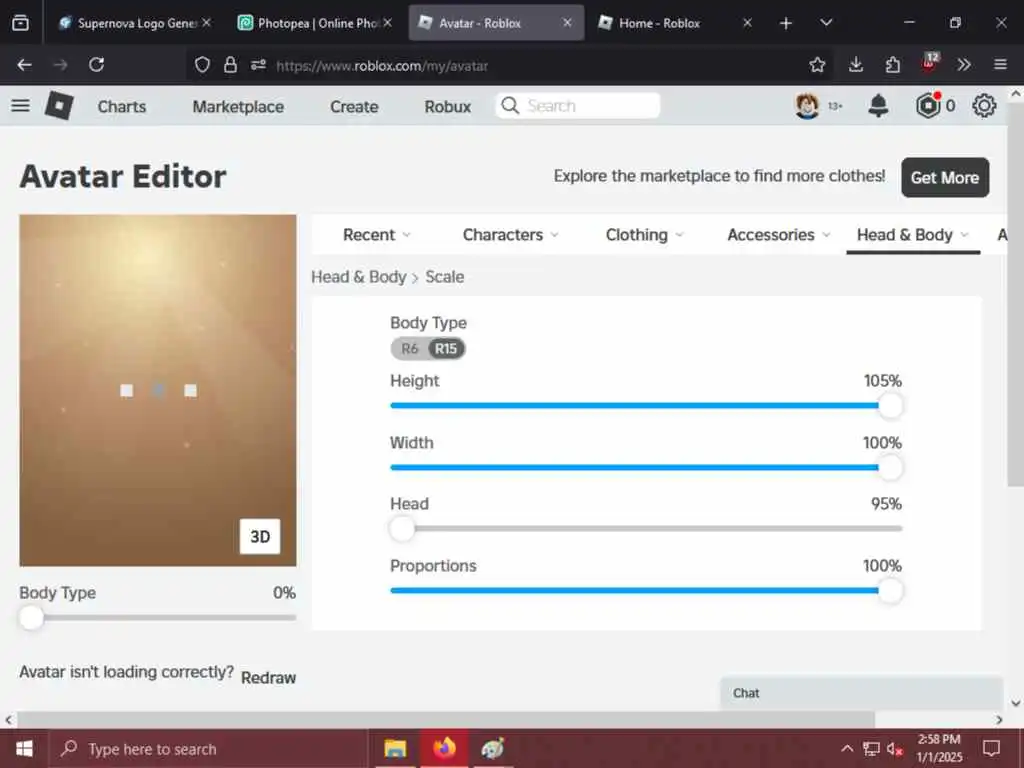This screenshot has width=1024, height=768.
Task: Open the notifications bell icon
Action: click(x=878, y=106)
